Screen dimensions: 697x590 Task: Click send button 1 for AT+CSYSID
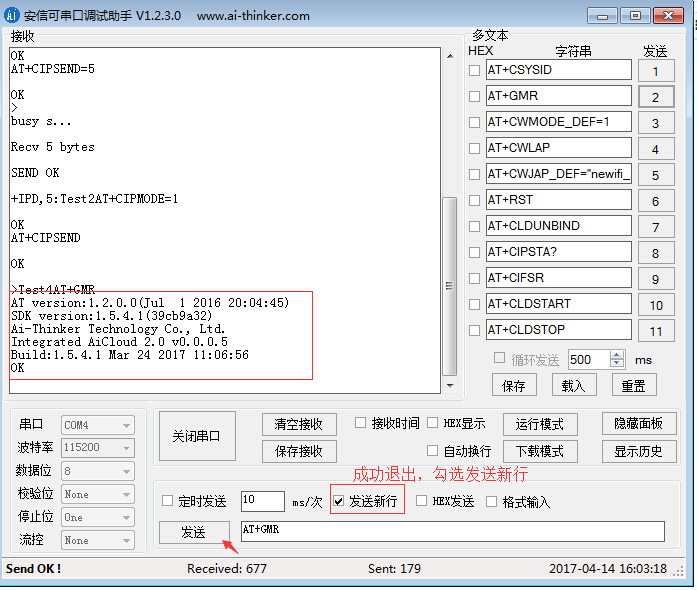click(x=656, y=71)
